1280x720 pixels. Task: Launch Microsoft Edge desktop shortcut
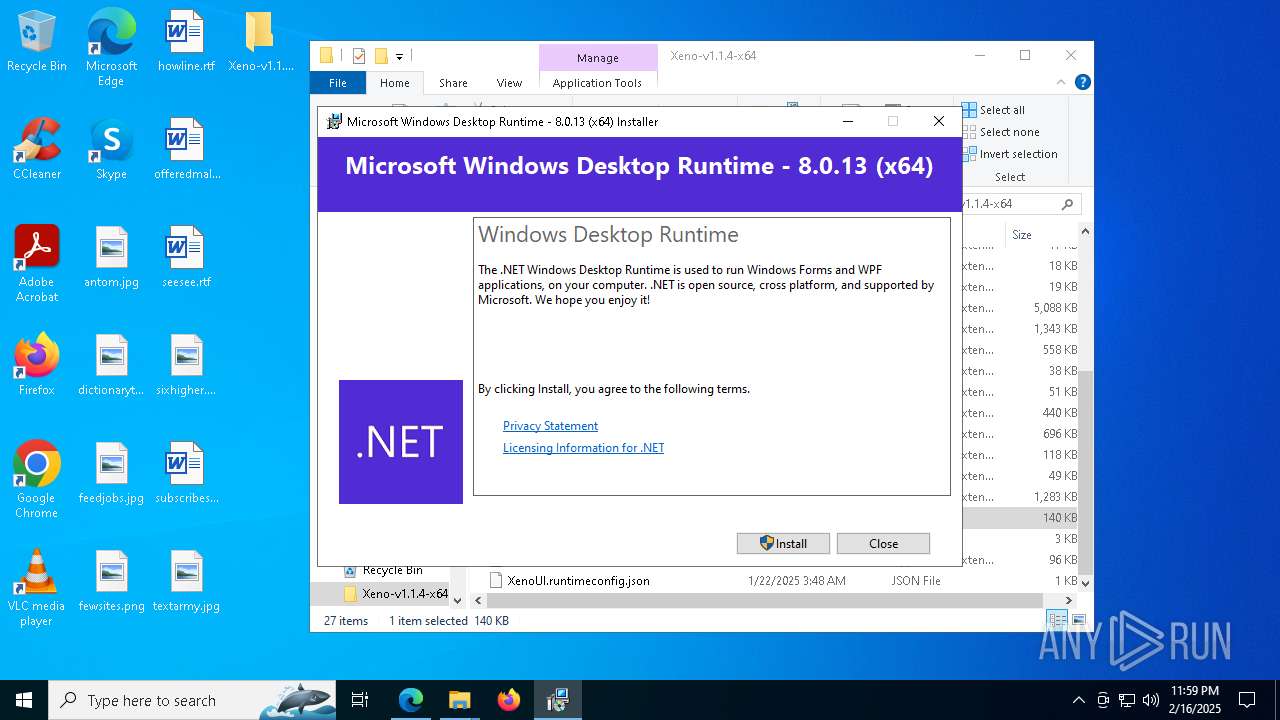click(x=111, y=48)
